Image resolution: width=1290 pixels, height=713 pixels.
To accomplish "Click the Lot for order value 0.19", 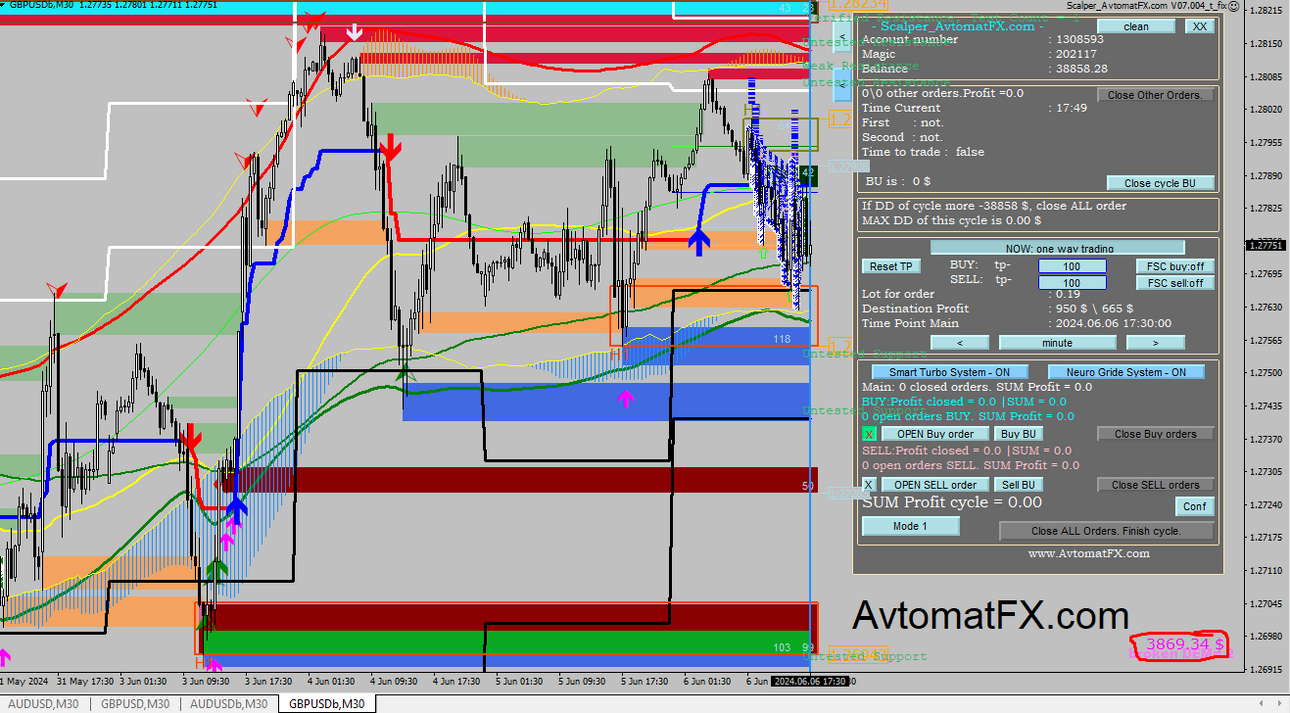I will 1068,294.
